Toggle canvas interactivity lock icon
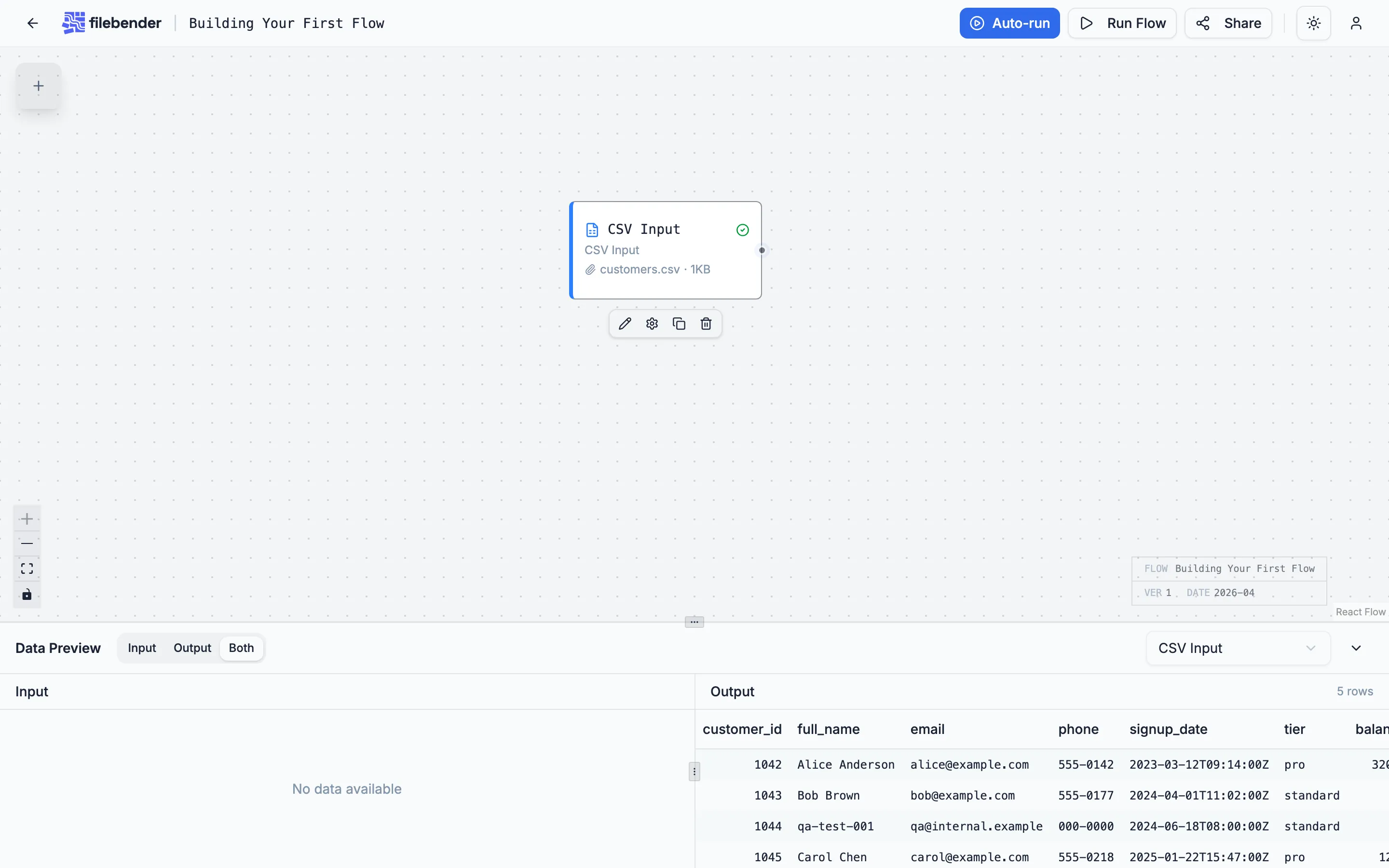 [27, 594]
